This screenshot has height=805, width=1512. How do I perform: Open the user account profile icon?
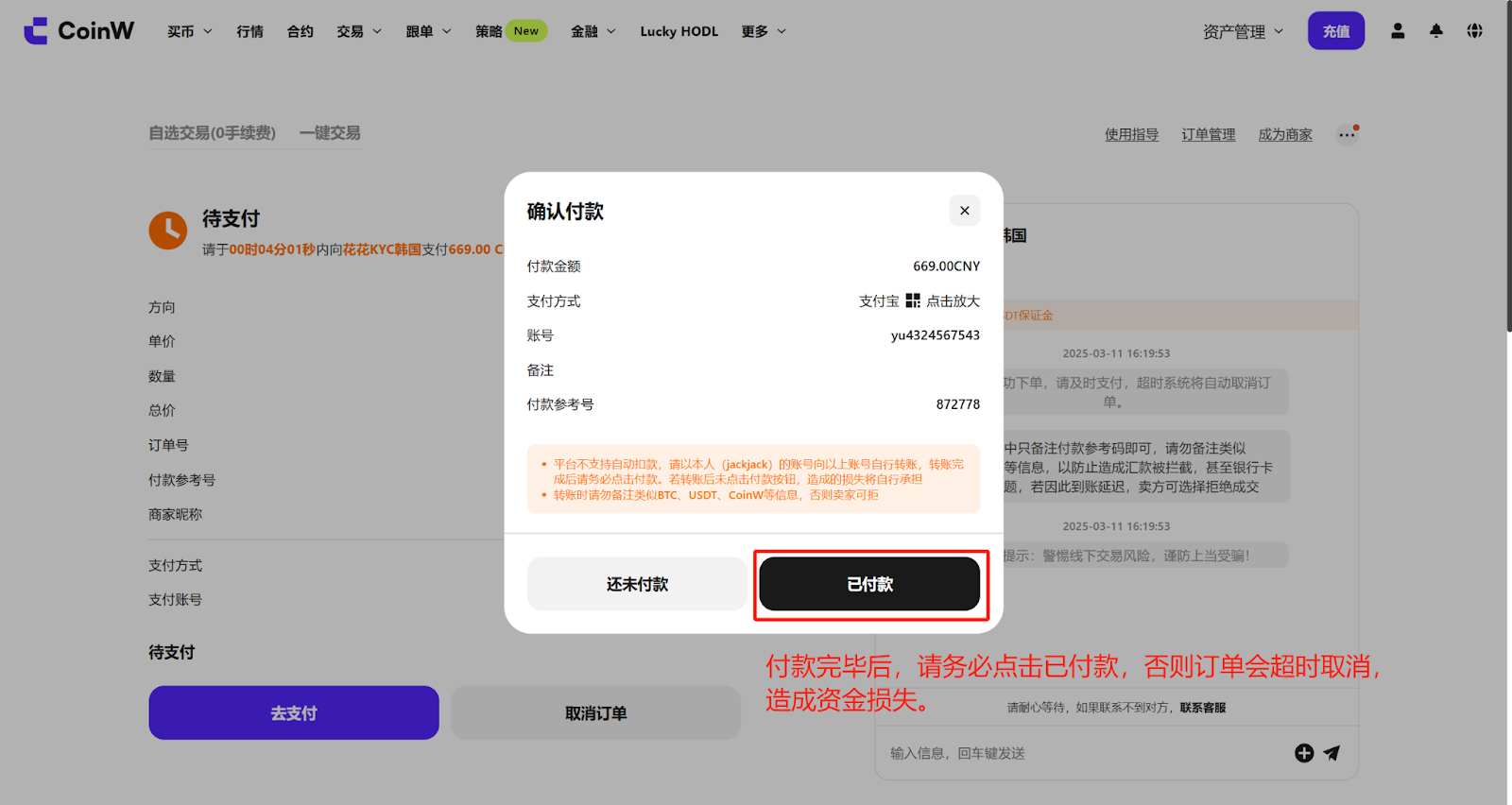pos(1398,31)
